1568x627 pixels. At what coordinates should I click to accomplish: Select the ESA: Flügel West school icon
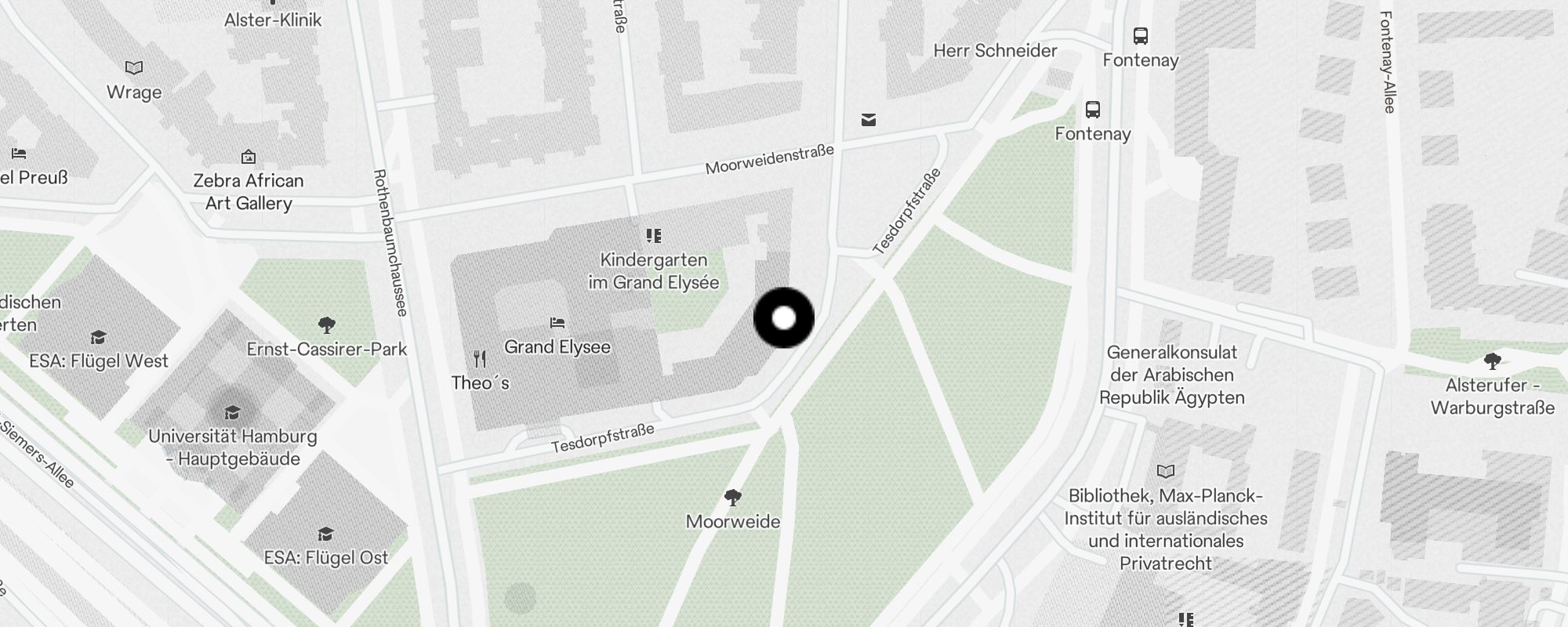[98, 337]
